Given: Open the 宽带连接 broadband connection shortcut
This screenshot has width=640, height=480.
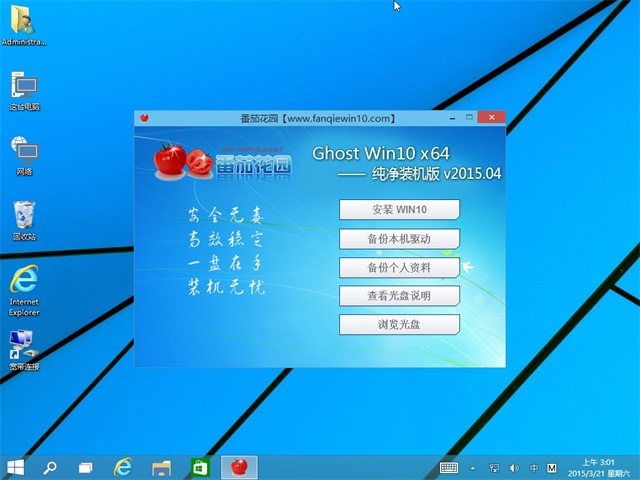Looking at the screenshot, I should coord(24,350).
